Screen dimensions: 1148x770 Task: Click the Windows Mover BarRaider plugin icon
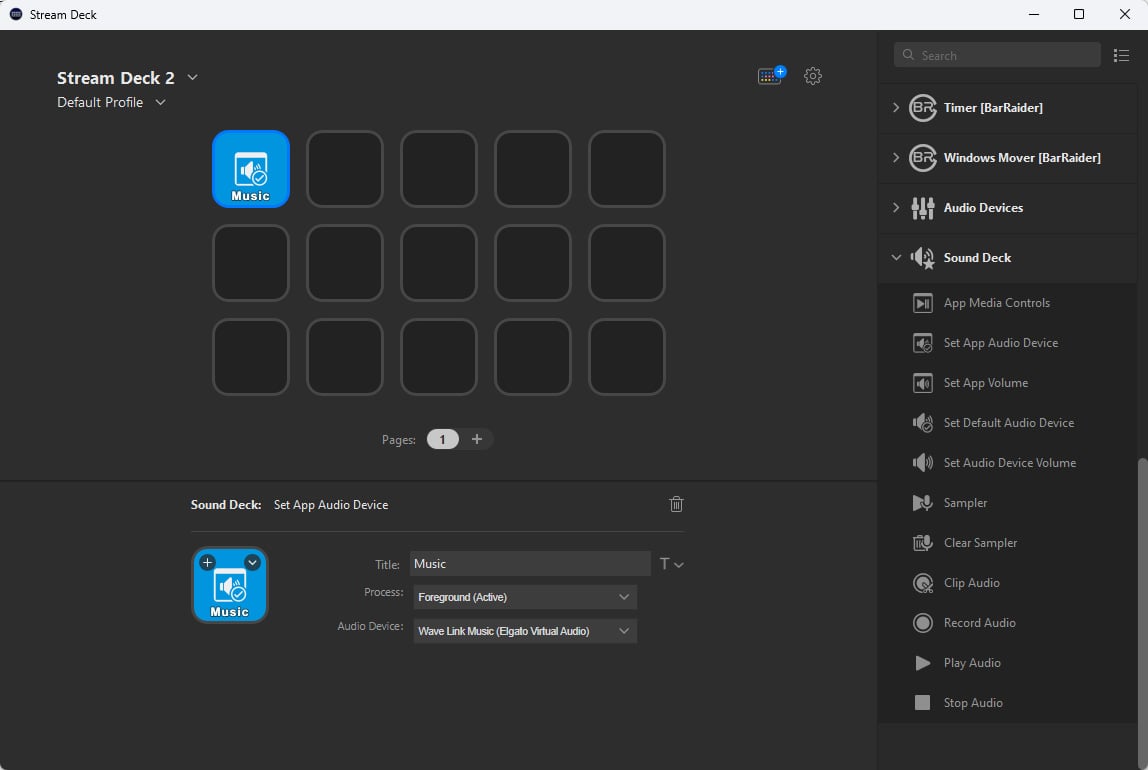[x=922, y=157]
